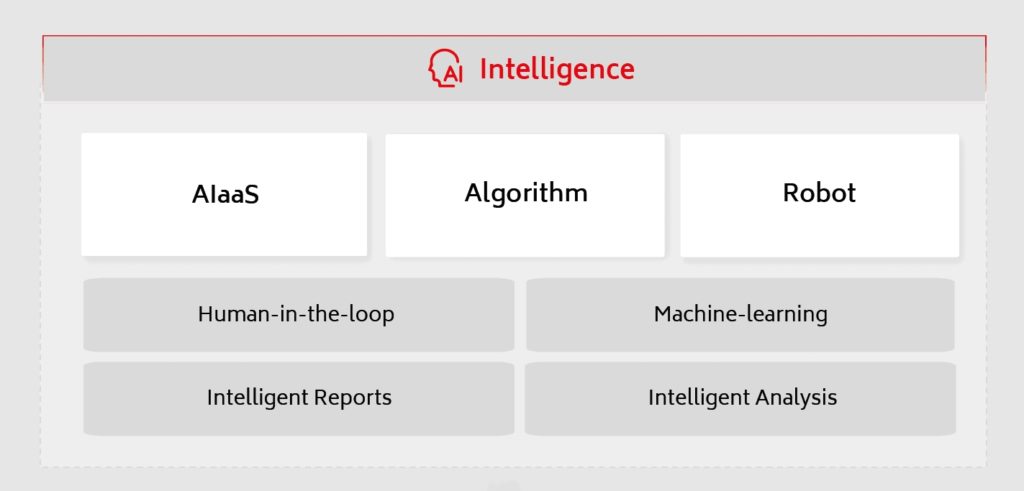Select the AIaaS white card
Image resolution: width=1024 pixels, height=491 pixels.
coord(224,195)
